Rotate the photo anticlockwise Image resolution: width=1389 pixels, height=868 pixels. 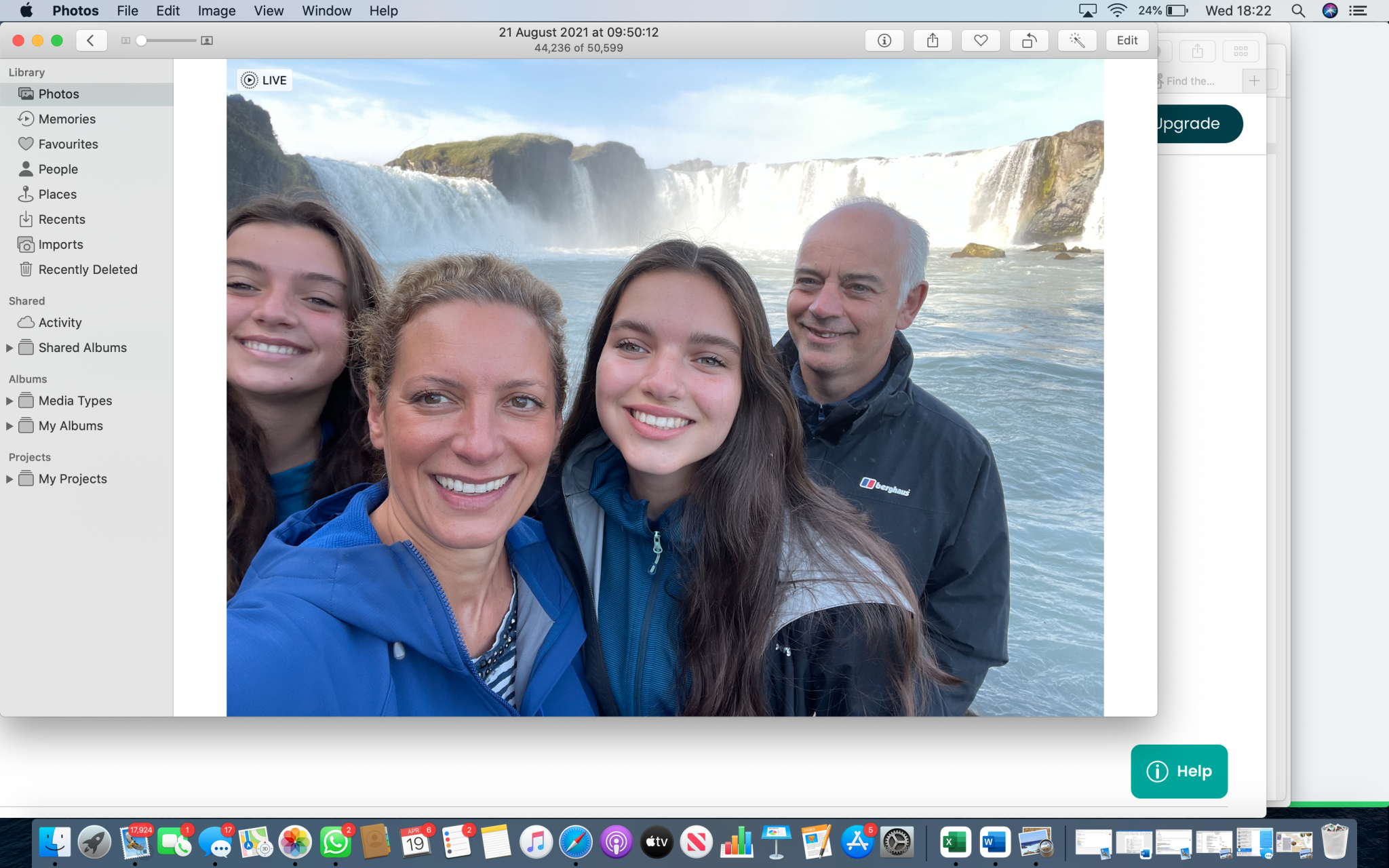click(1029, 41)
